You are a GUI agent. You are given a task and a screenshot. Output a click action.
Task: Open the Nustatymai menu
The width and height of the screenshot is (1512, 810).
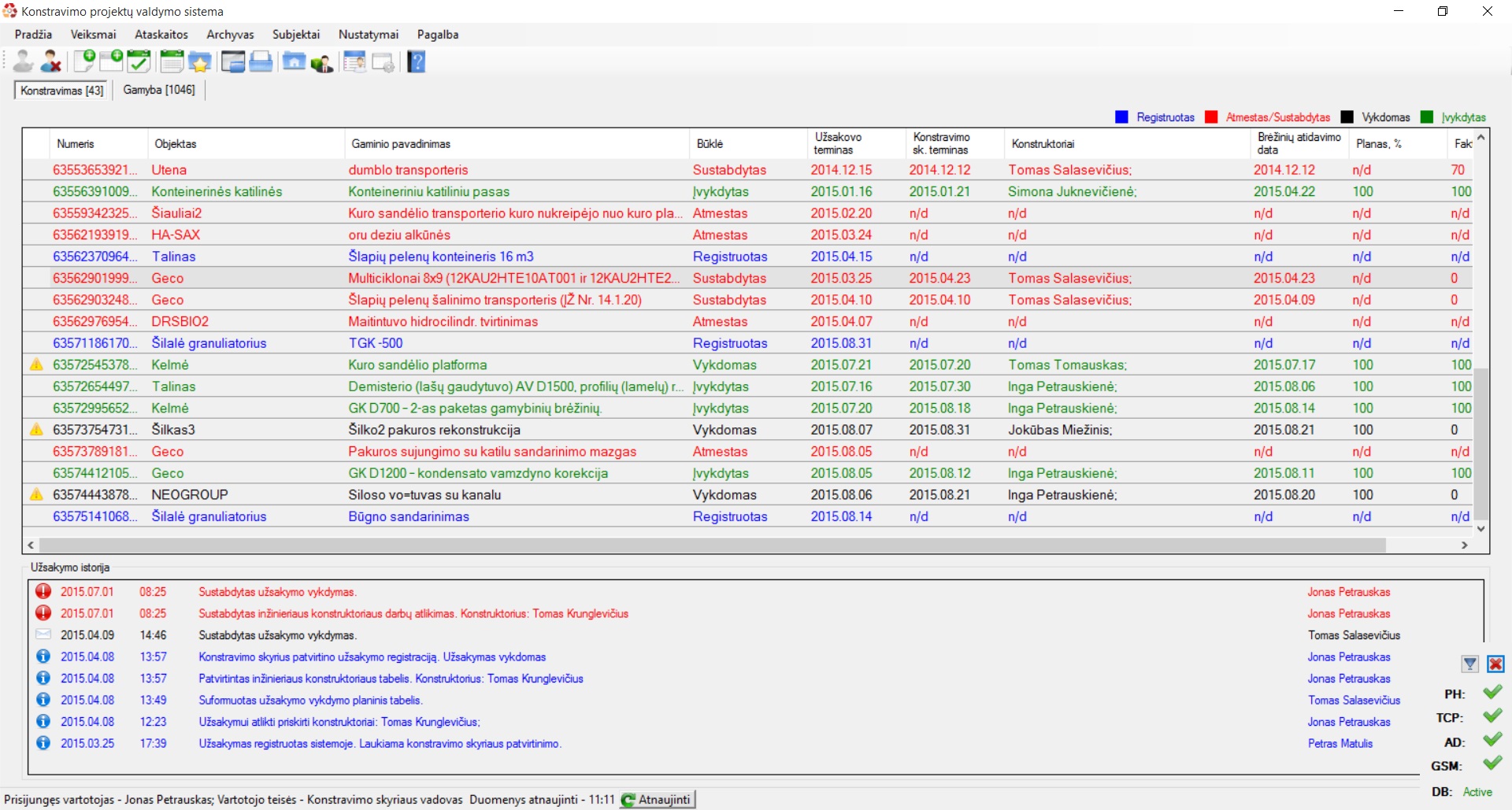coord(369,35)
